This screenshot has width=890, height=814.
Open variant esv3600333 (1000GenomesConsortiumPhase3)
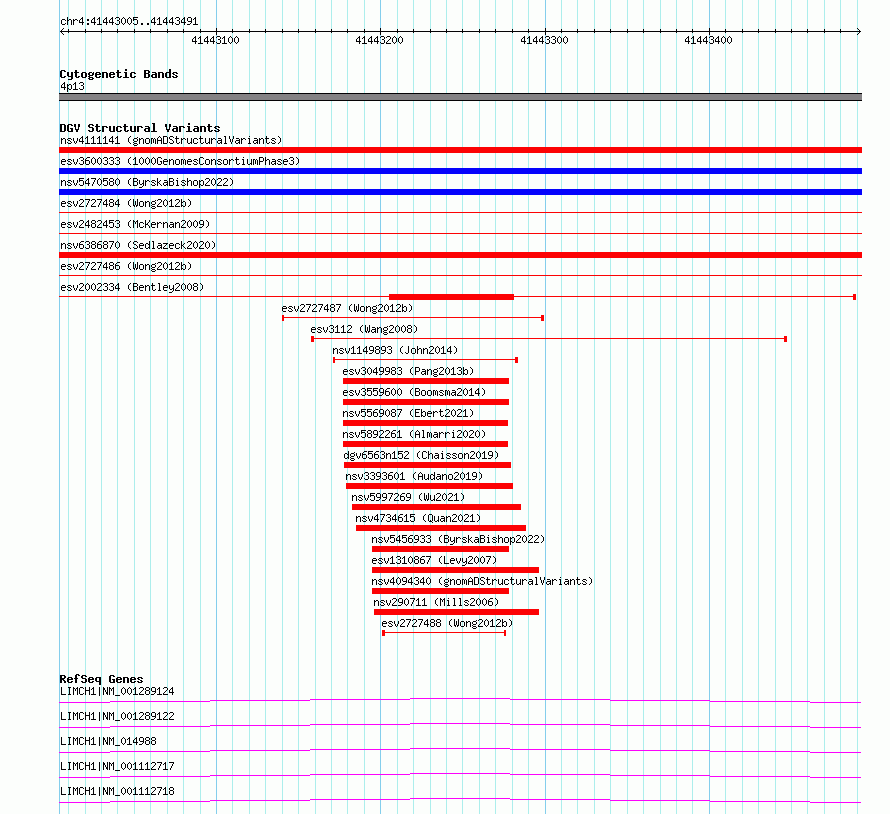coord(180,161)
